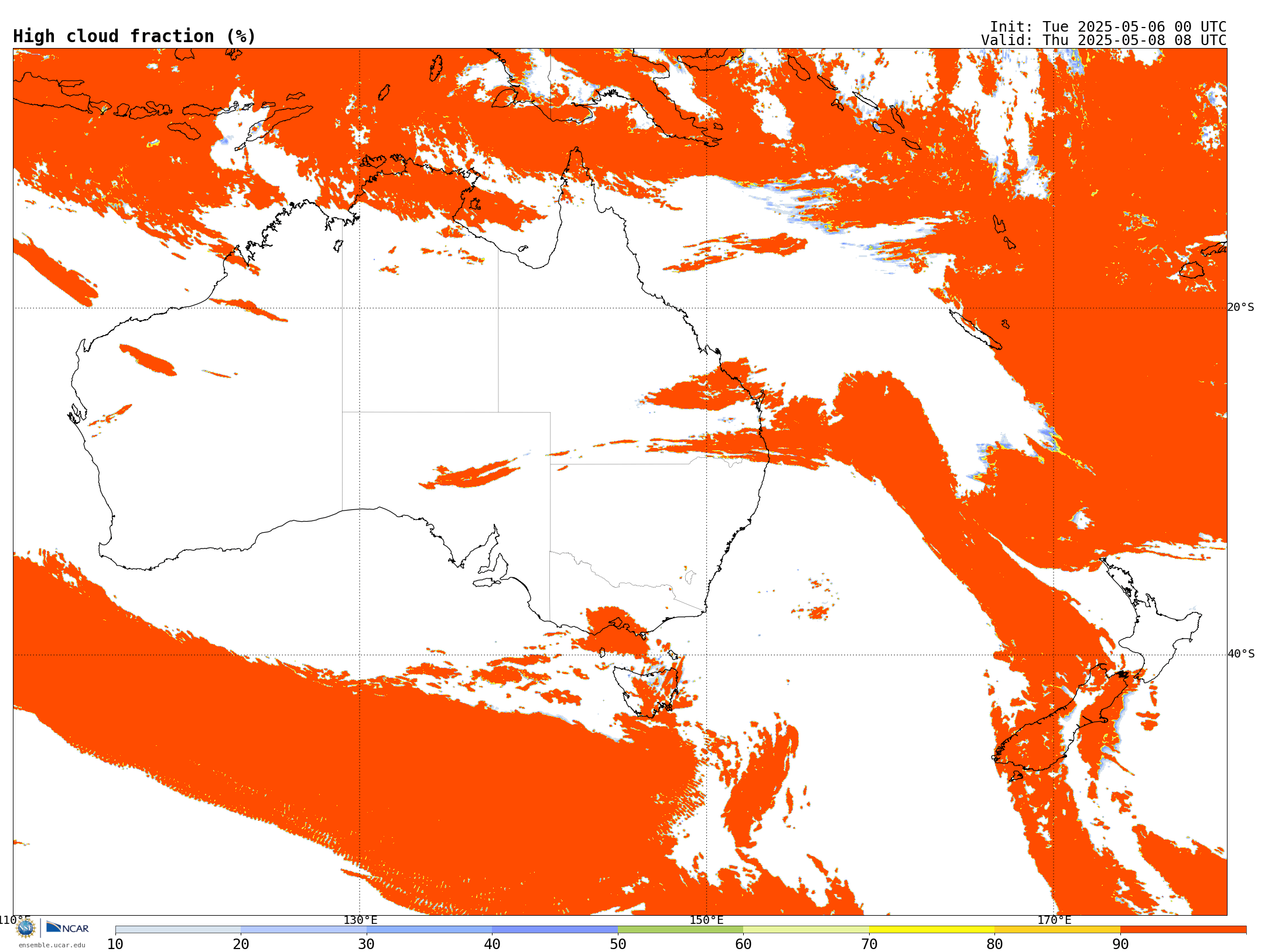Click the colorbar tick label 40

492,944
